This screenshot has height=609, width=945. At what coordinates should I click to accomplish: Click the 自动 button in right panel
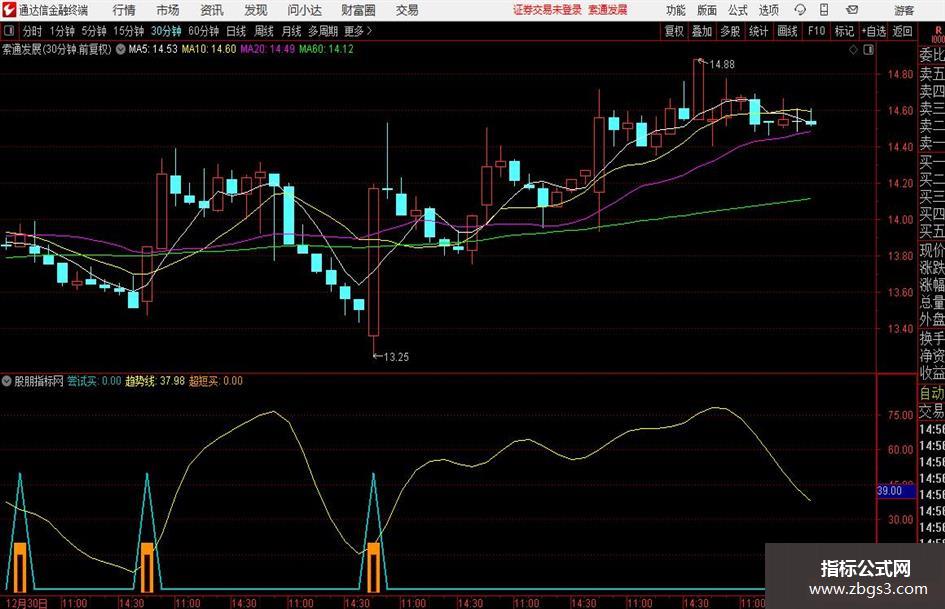[932, 393]
